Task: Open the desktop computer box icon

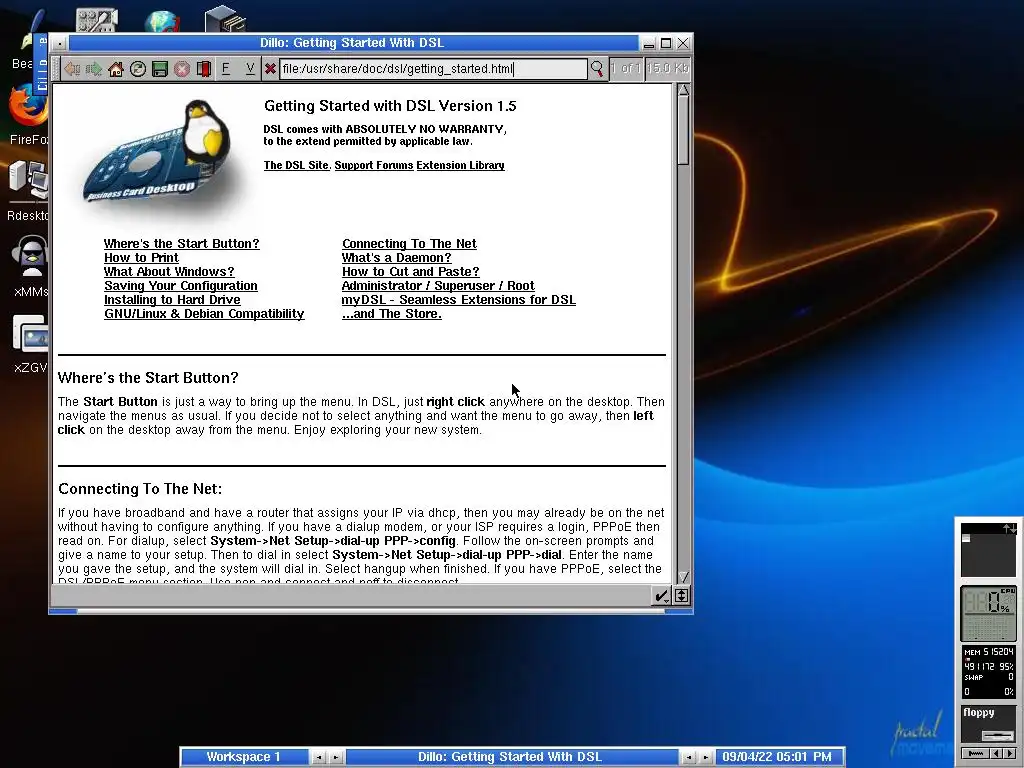Action: pos(225,18)
